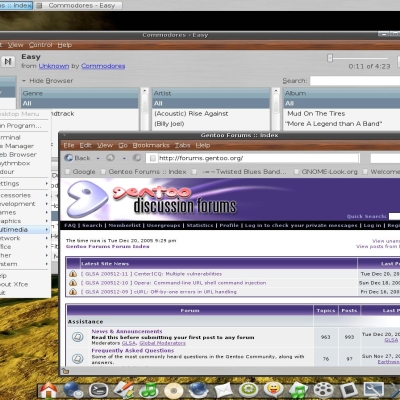The width and height of the screenshot is (400, 400).
Task: Open the globe web search dock icon
Action: (x=73, y=390)
